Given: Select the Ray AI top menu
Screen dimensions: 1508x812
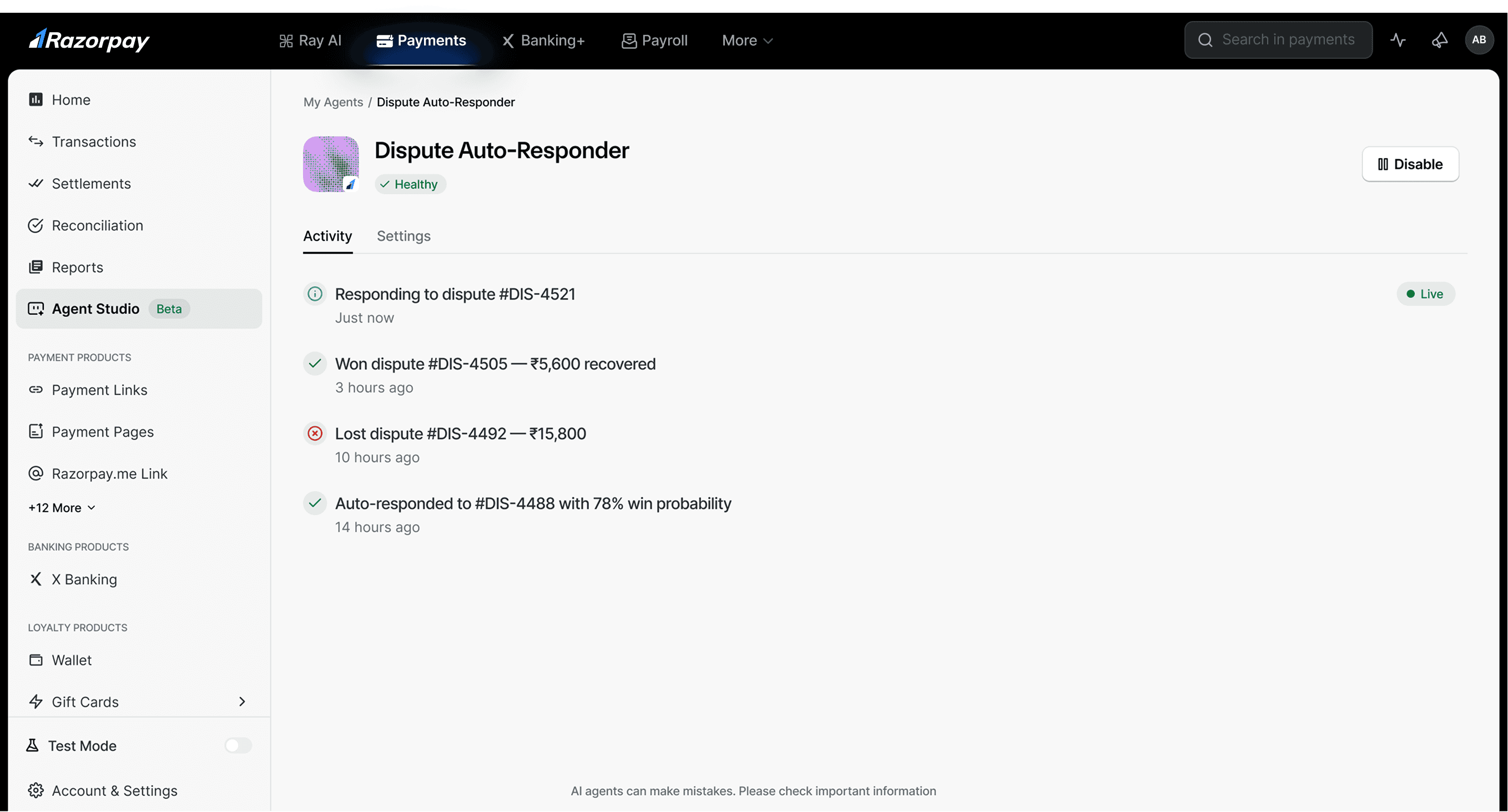Looking at the screenshot, I should (x=310, y=41).
